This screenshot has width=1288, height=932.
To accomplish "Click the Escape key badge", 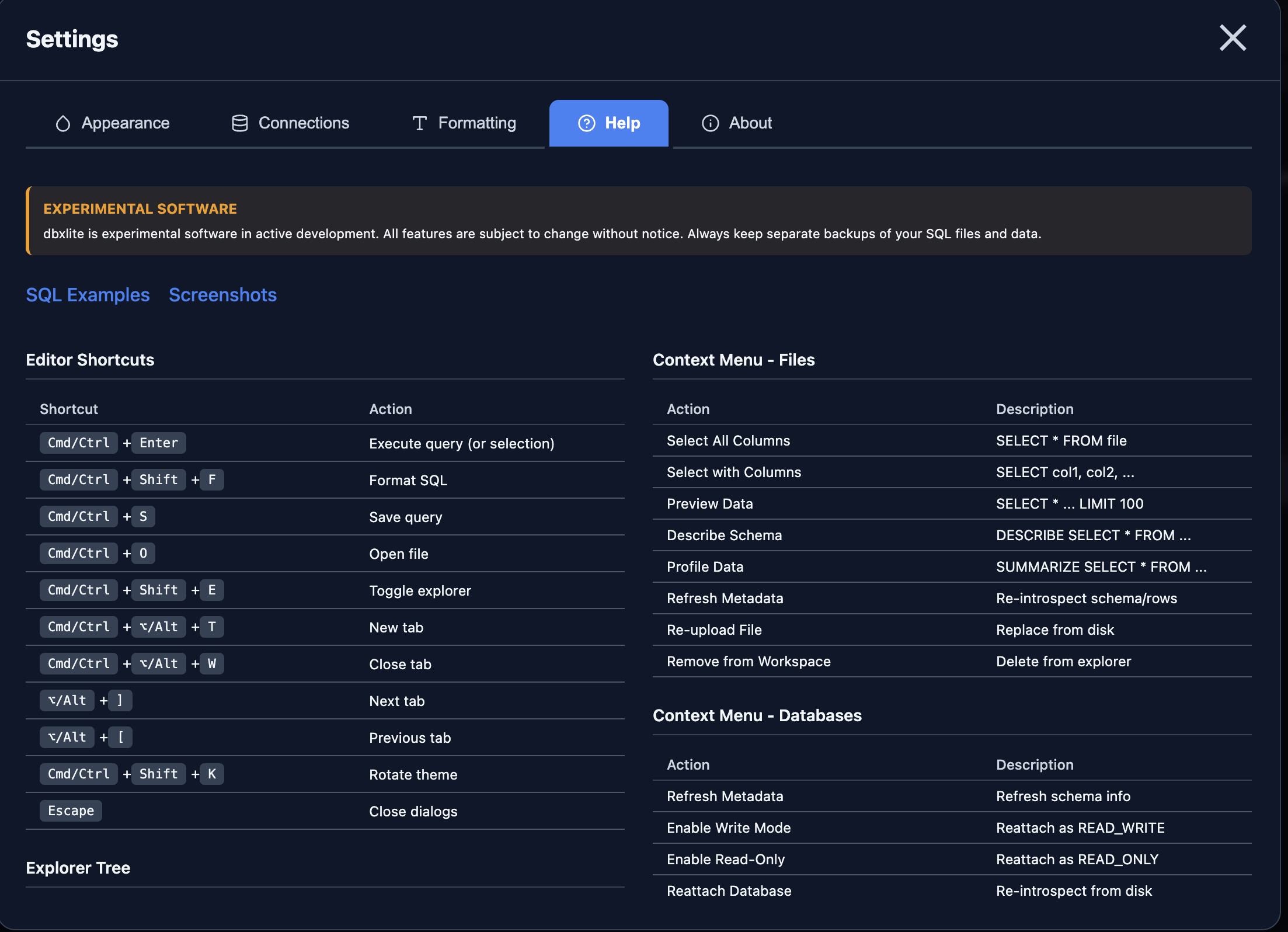I will click(x=71, y=811).
